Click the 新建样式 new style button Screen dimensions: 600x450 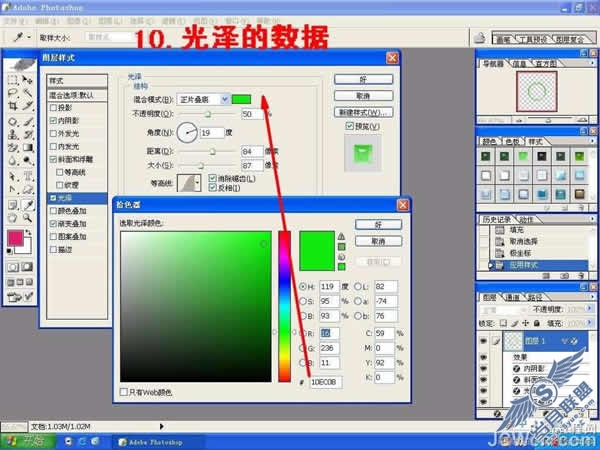[x=364, y=112]
